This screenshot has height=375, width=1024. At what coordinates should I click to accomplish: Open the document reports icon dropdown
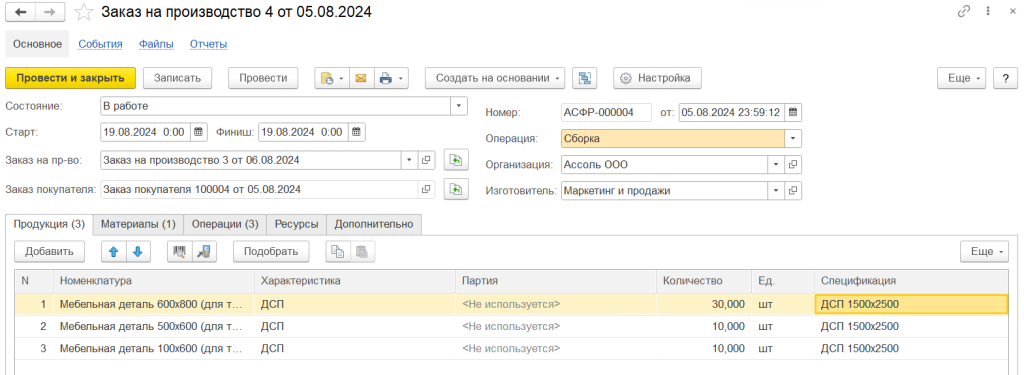click(332, 78)
